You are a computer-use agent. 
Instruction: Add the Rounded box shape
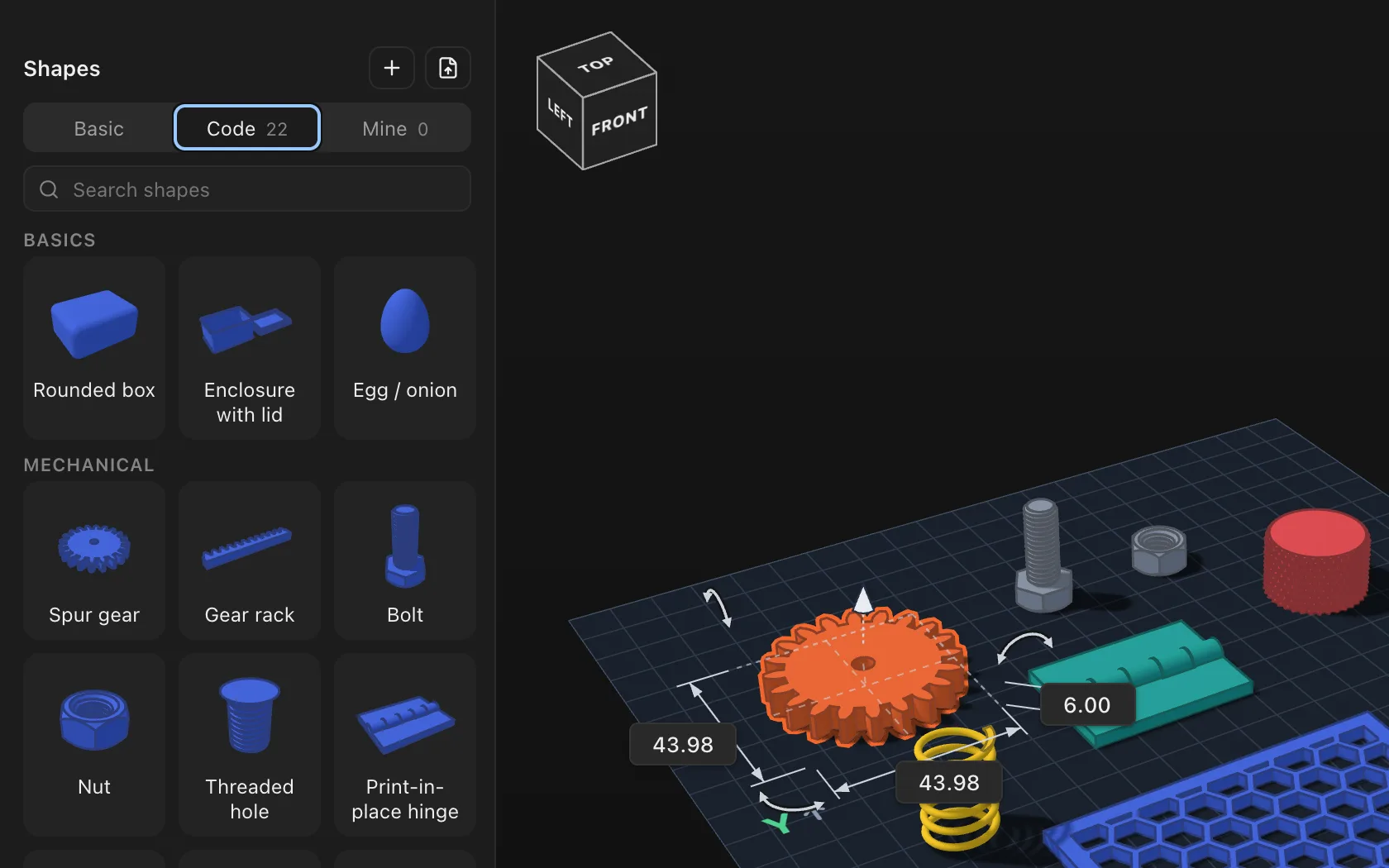pos(94,347)
